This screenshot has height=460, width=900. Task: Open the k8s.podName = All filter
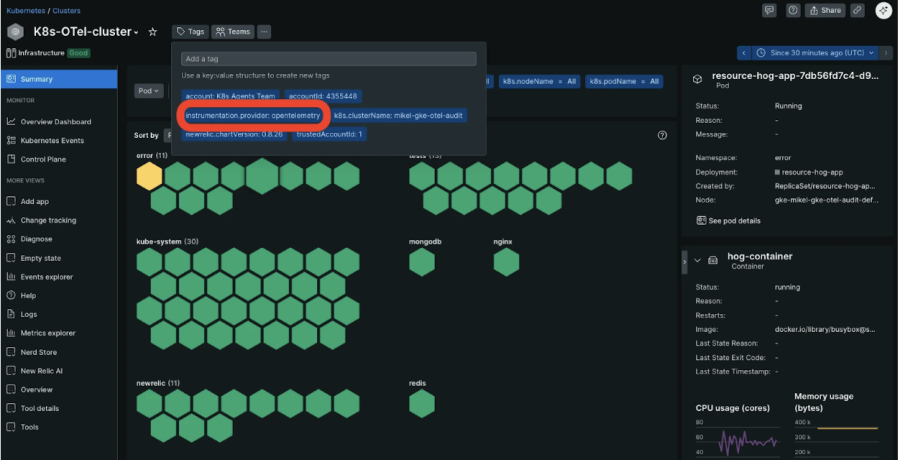click(624, 82)
